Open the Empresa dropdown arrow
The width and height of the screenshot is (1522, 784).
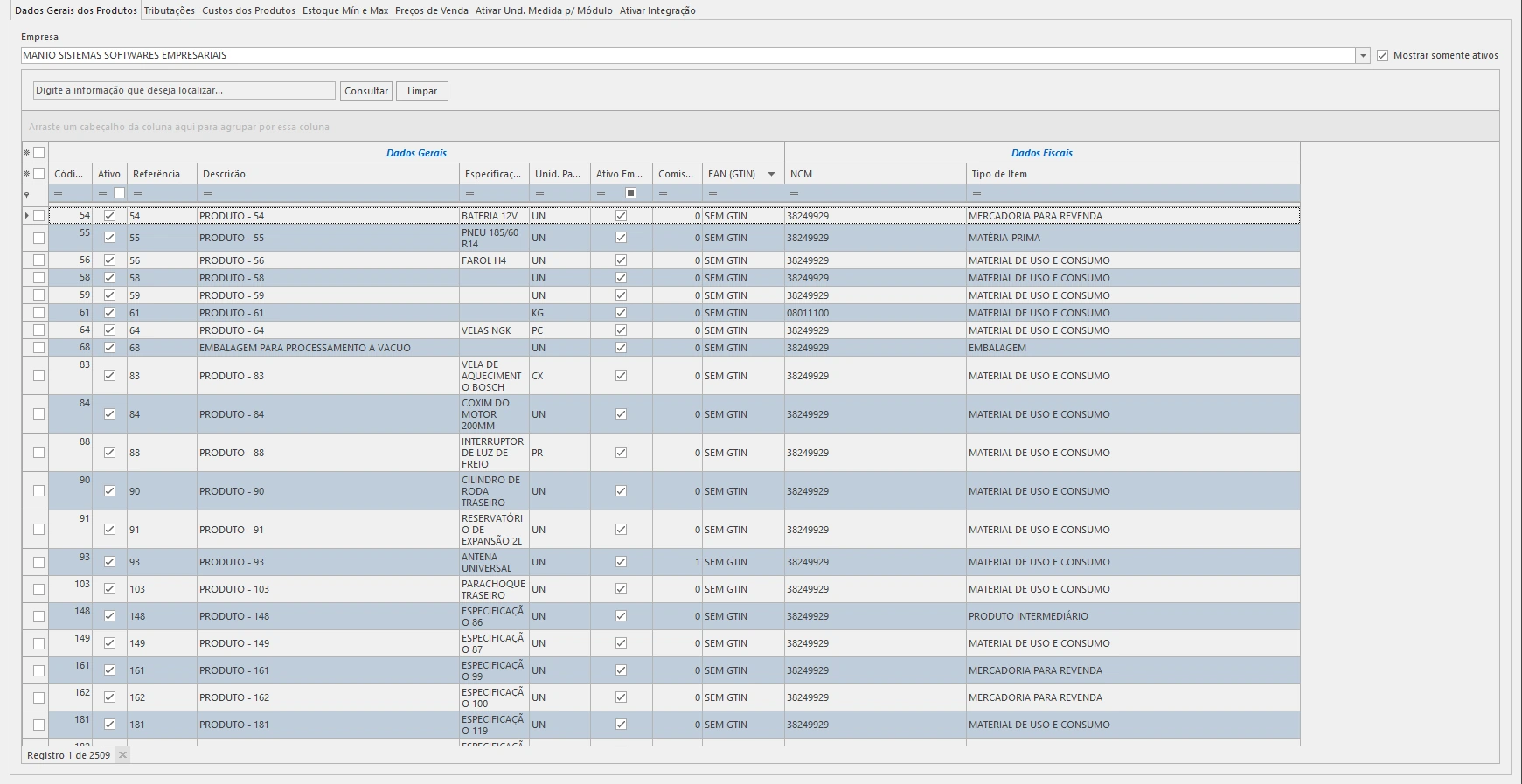[1362, 55]
